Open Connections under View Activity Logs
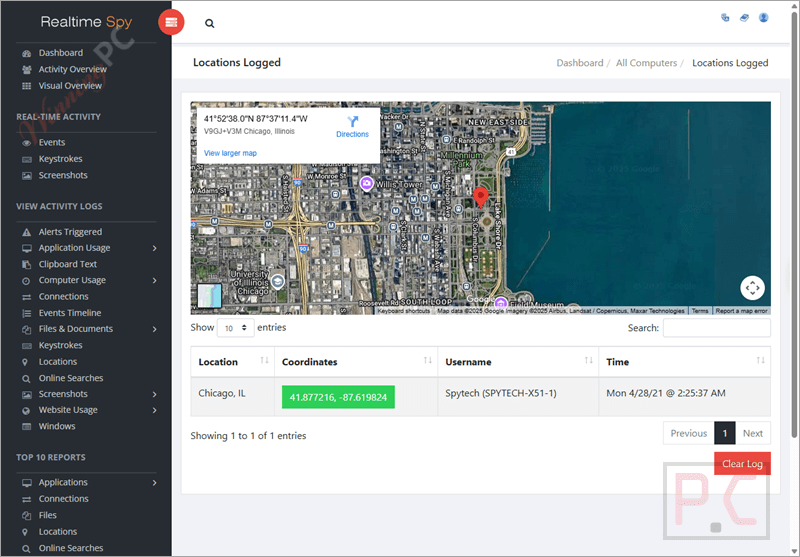Image resolution: width=800 pixels, height=557 pixels. pos(63,297)
